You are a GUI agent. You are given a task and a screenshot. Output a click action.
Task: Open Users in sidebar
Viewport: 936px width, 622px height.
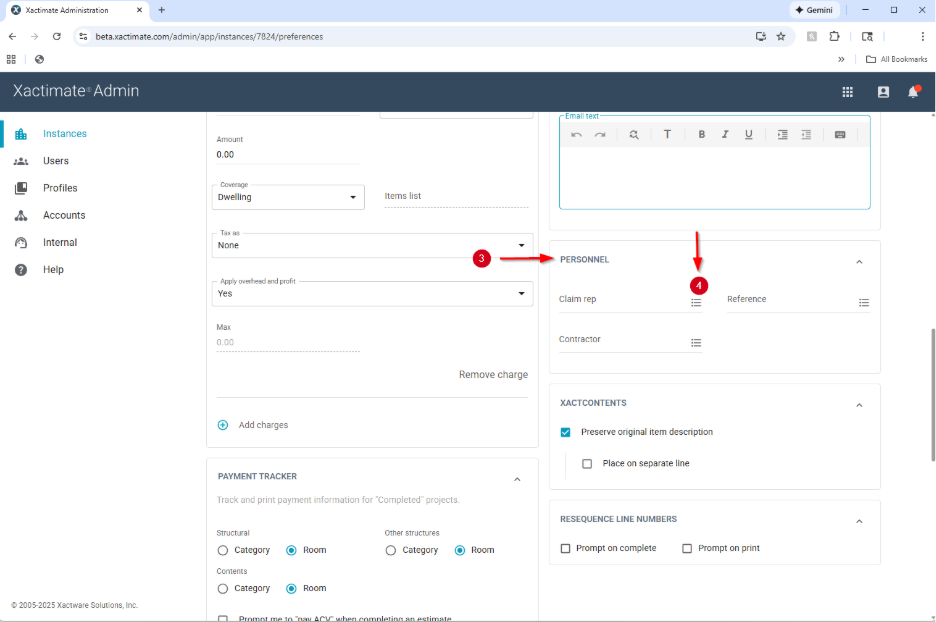coord(56,161)
